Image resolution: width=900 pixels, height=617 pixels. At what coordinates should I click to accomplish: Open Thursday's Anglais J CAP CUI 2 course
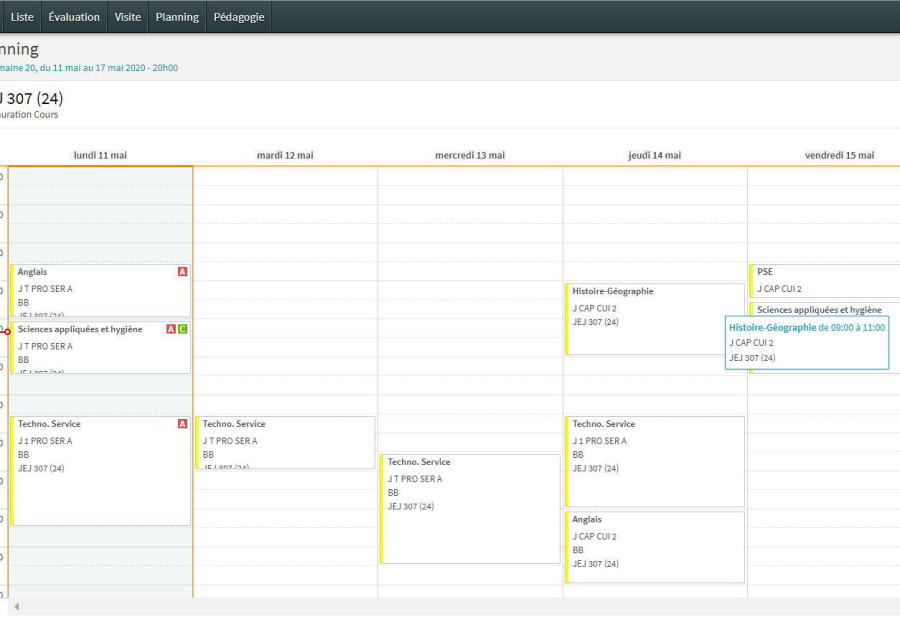pos(655,546)
